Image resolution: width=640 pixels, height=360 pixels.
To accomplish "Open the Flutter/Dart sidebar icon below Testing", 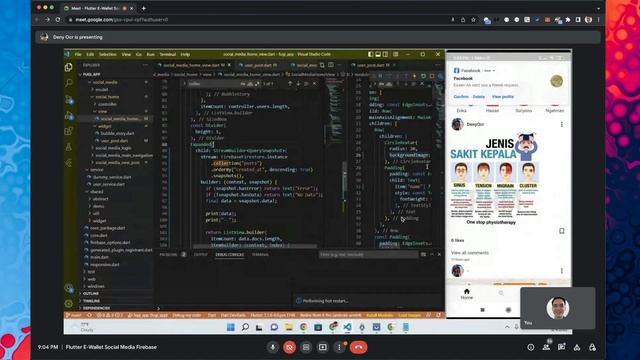I will pyautogui.click(x=69, y=163).
